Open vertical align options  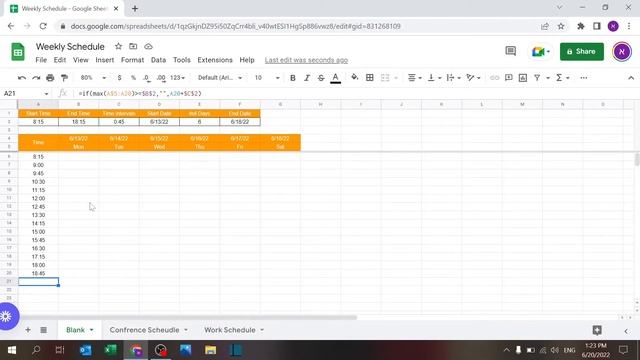433,78
